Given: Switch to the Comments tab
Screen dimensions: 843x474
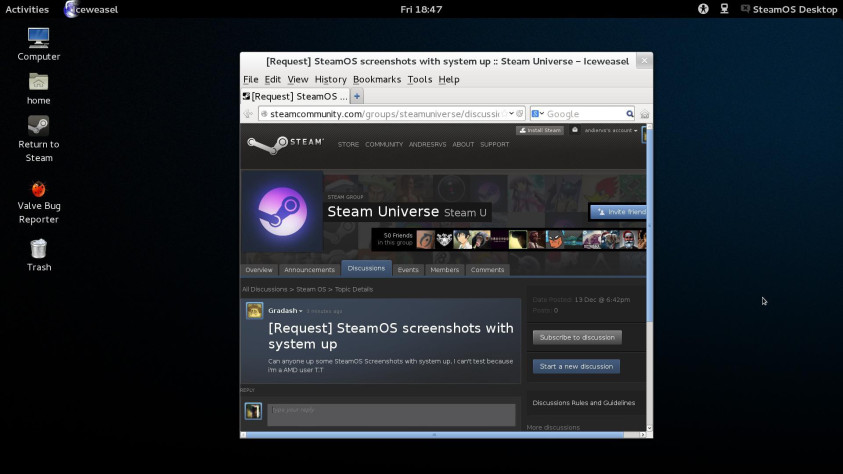Looking at the screenshot, I should point(487,270).
